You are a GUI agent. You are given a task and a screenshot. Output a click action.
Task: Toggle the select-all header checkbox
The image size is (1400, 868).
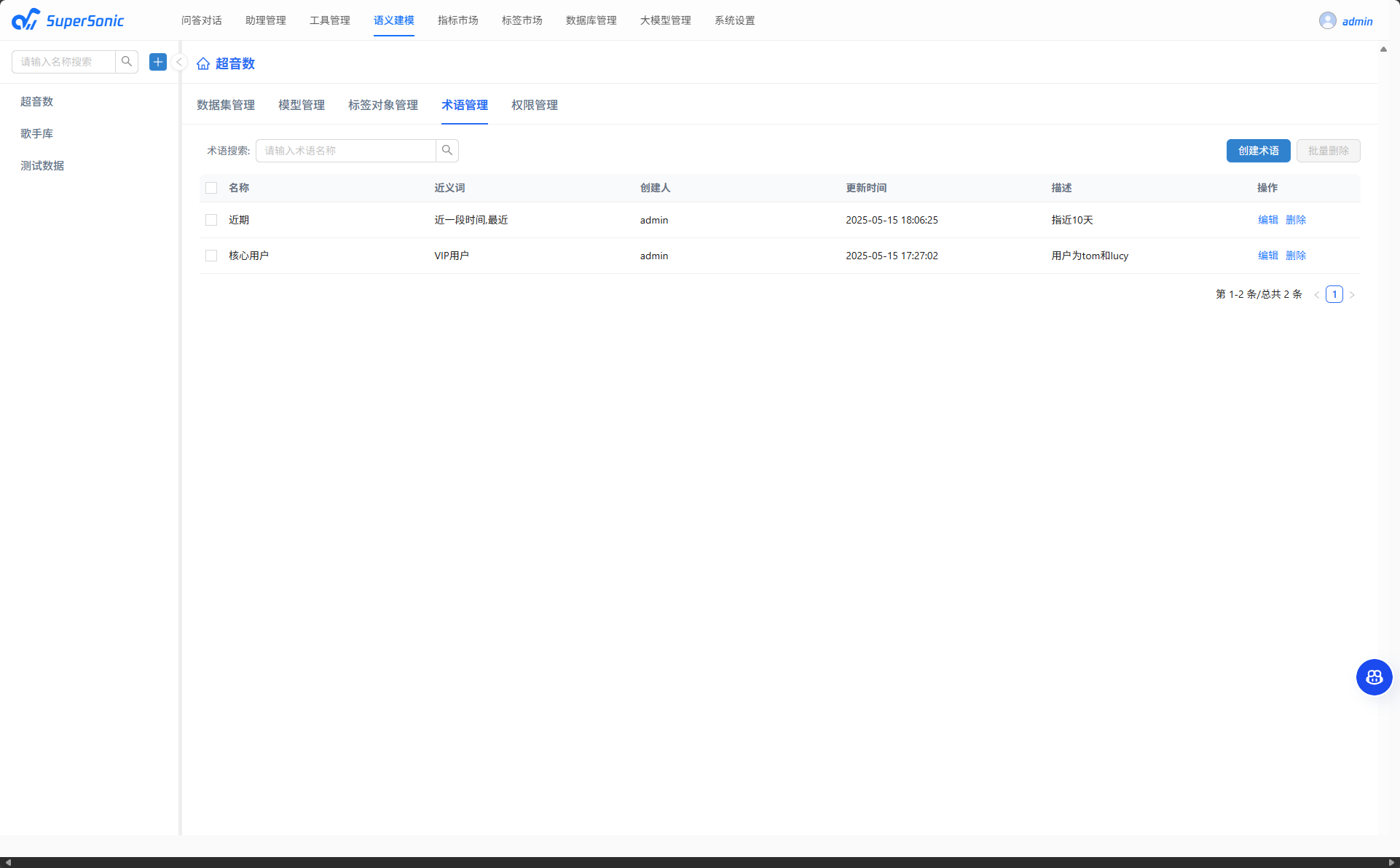point(211,188)
